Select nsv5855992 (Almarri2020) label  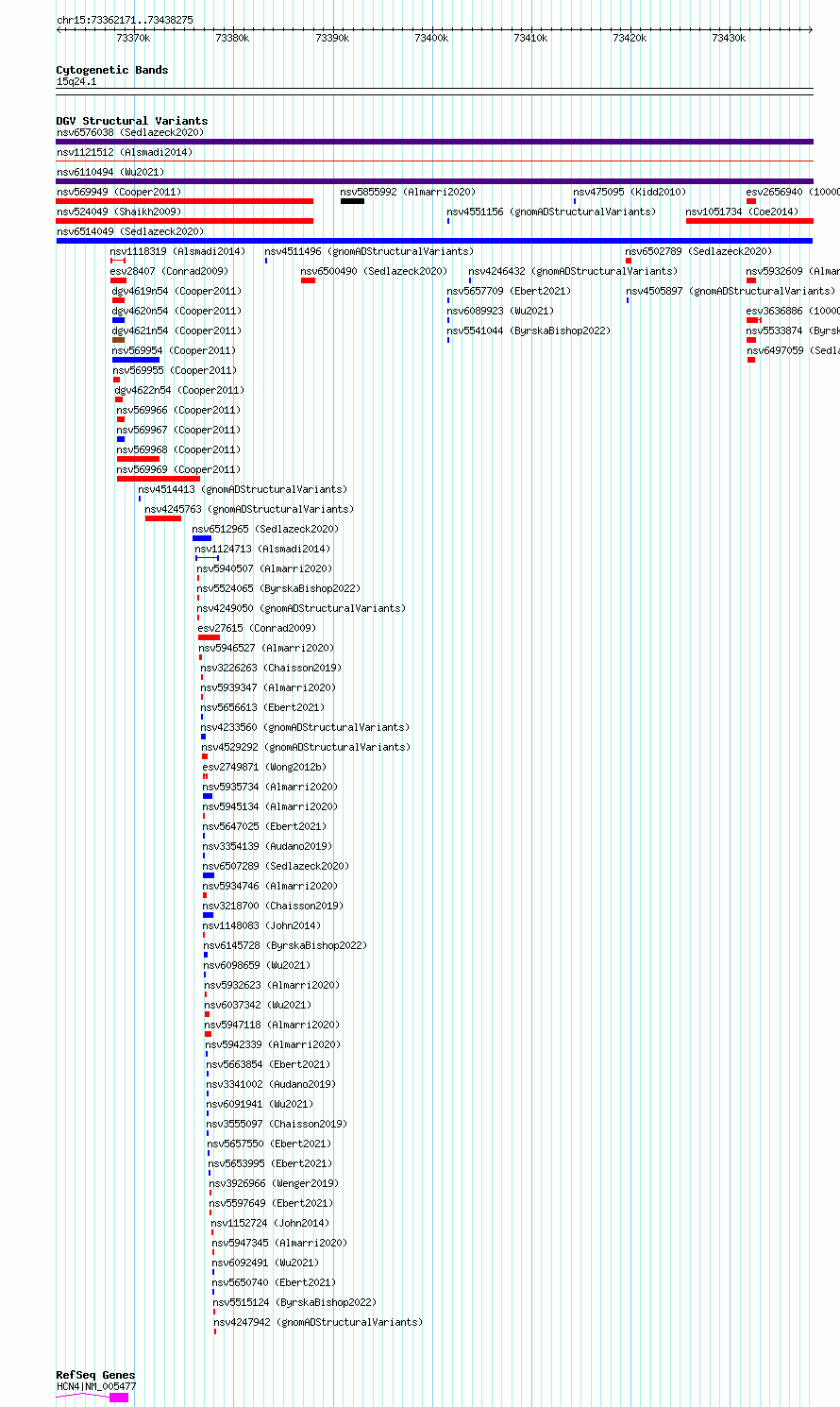[408, 192]
